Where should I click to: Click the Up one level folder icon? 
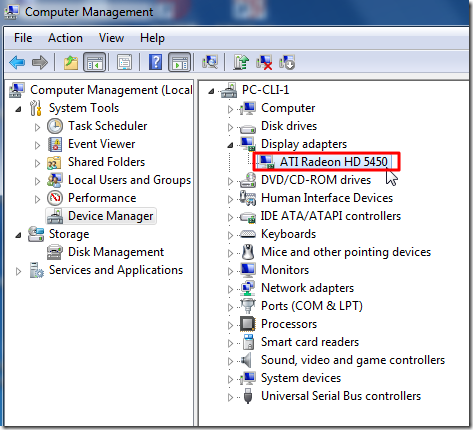[71, 62]
